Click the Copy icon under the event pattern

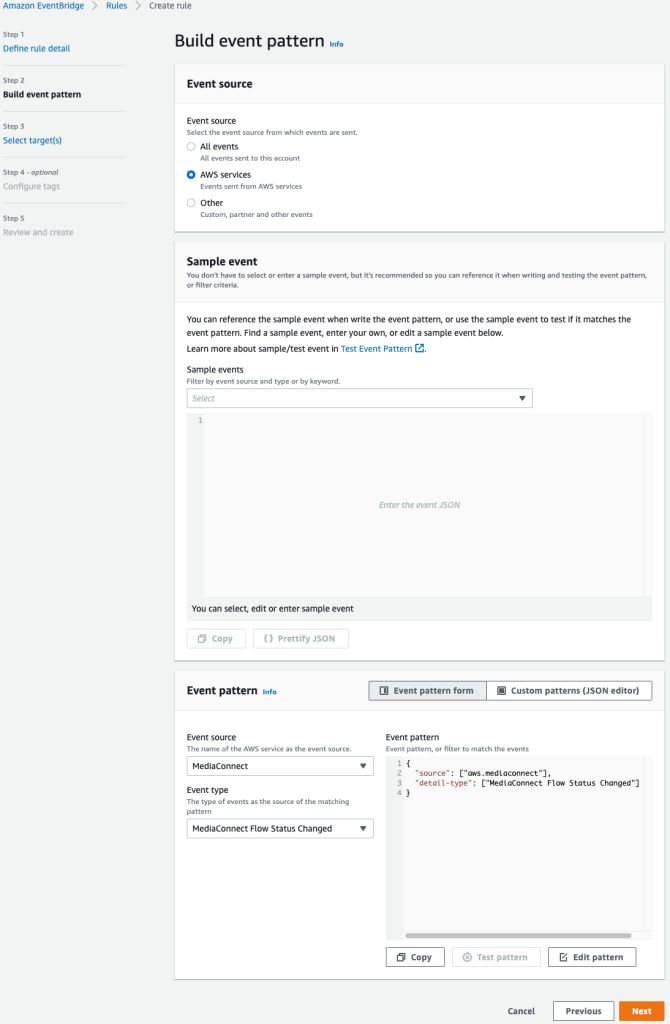coord(400,956)
